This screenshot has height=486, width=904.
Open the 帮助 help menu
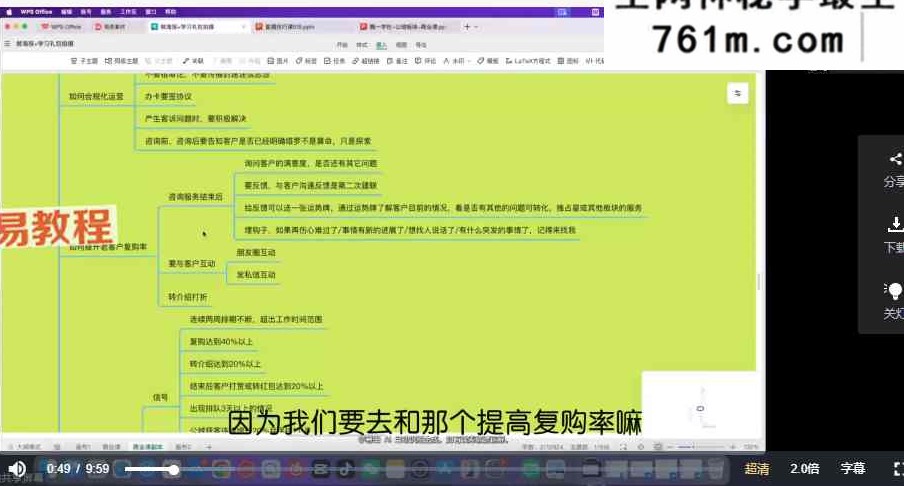171,12
